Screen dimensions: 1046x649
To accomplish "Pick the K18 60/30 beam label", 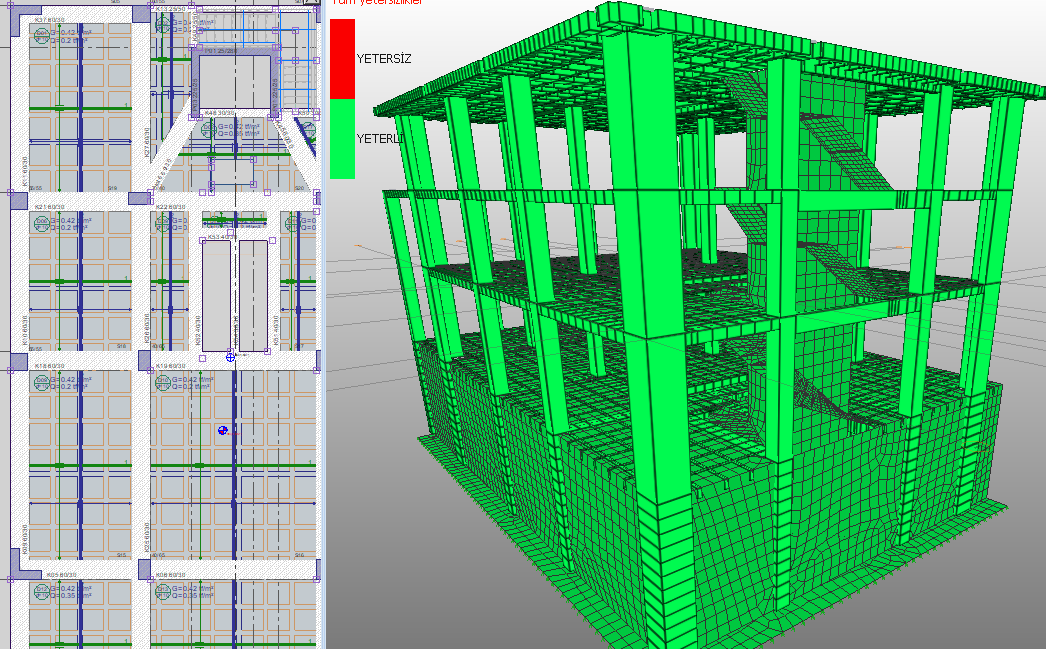I will tap(47, 366).
